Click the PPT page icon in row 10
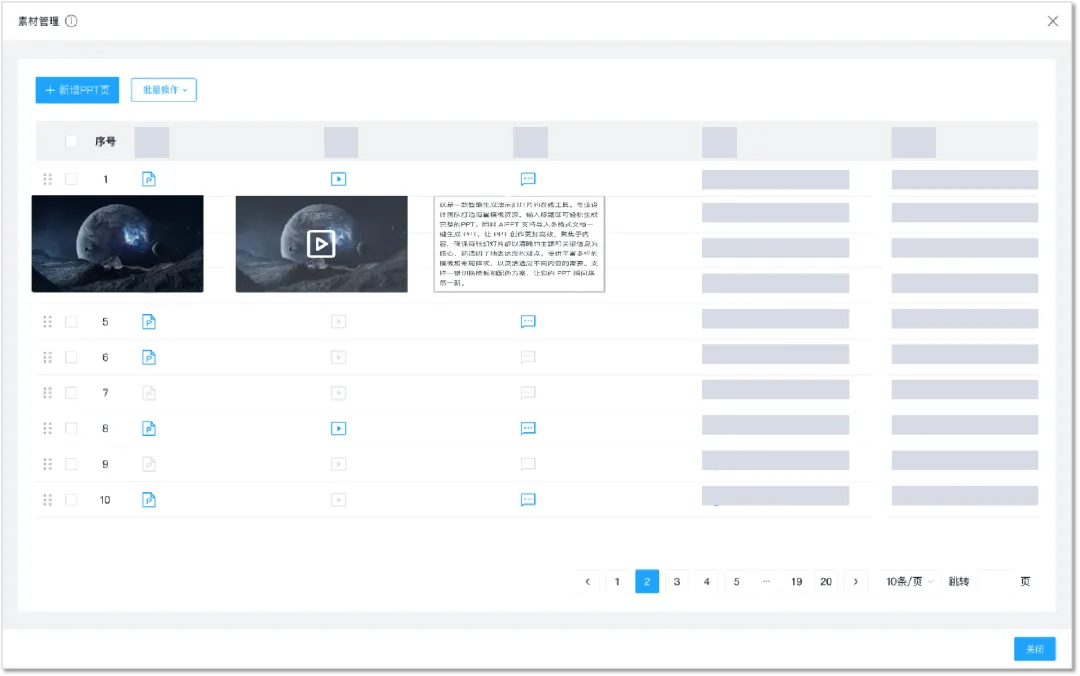 click(x=149, y=500)
